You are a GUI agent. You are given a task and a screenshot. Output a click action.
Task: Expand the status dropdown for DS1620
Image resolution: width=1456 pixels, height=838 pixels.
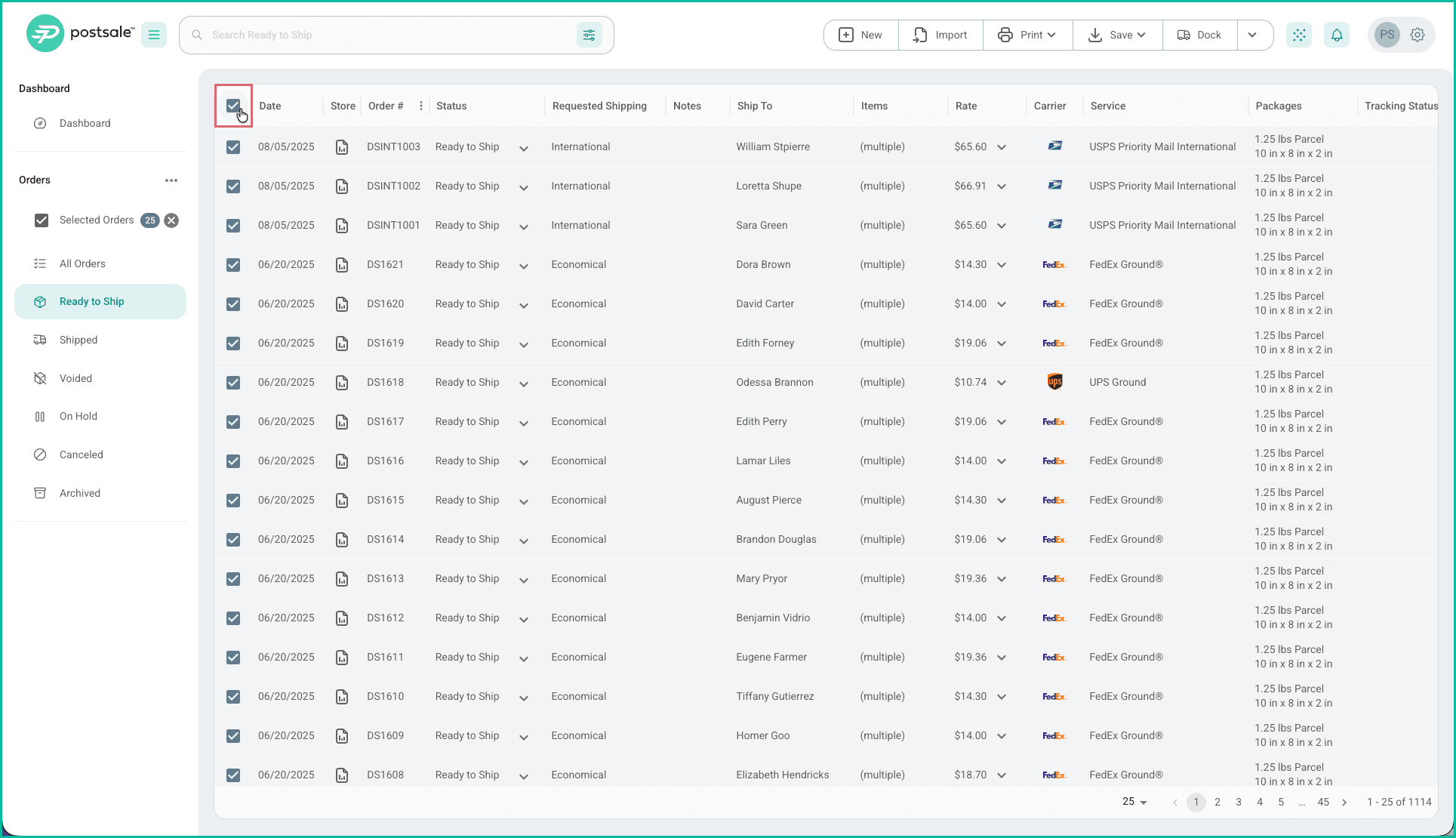click(523, 303)
